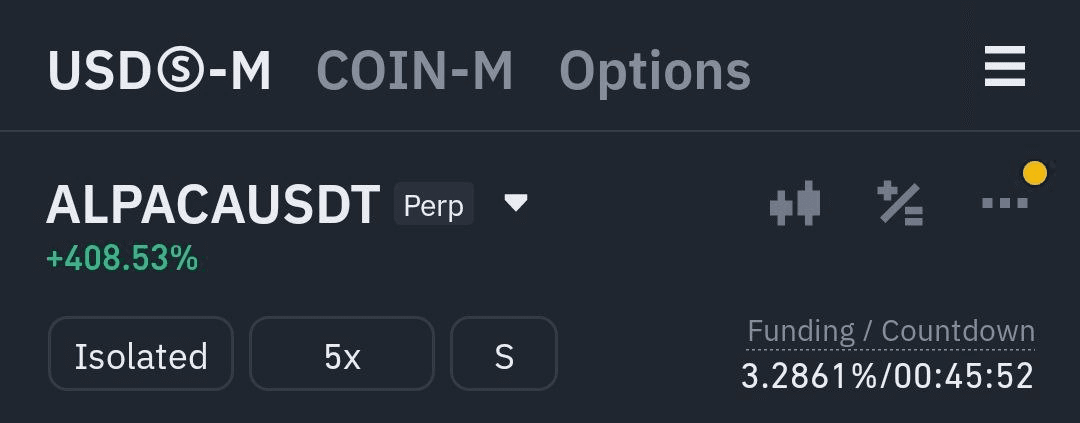The height and width of the screenshot is (423, 1080).
Task: Toggle position mode with the S button
Action: [x=503, y=353]
